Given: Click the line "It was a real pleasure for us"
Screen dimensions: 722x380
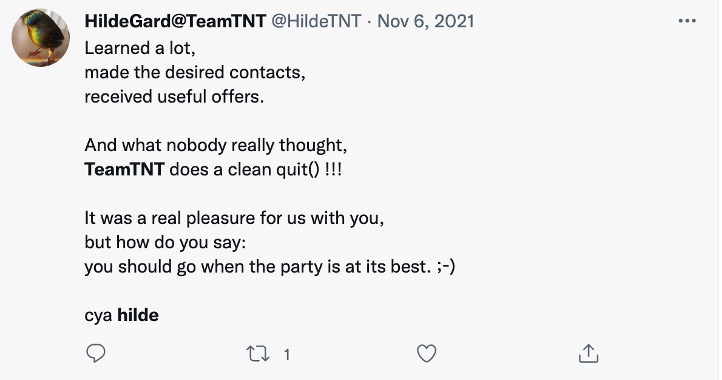Looking at the screenshot, I should (x=234, y=218).
